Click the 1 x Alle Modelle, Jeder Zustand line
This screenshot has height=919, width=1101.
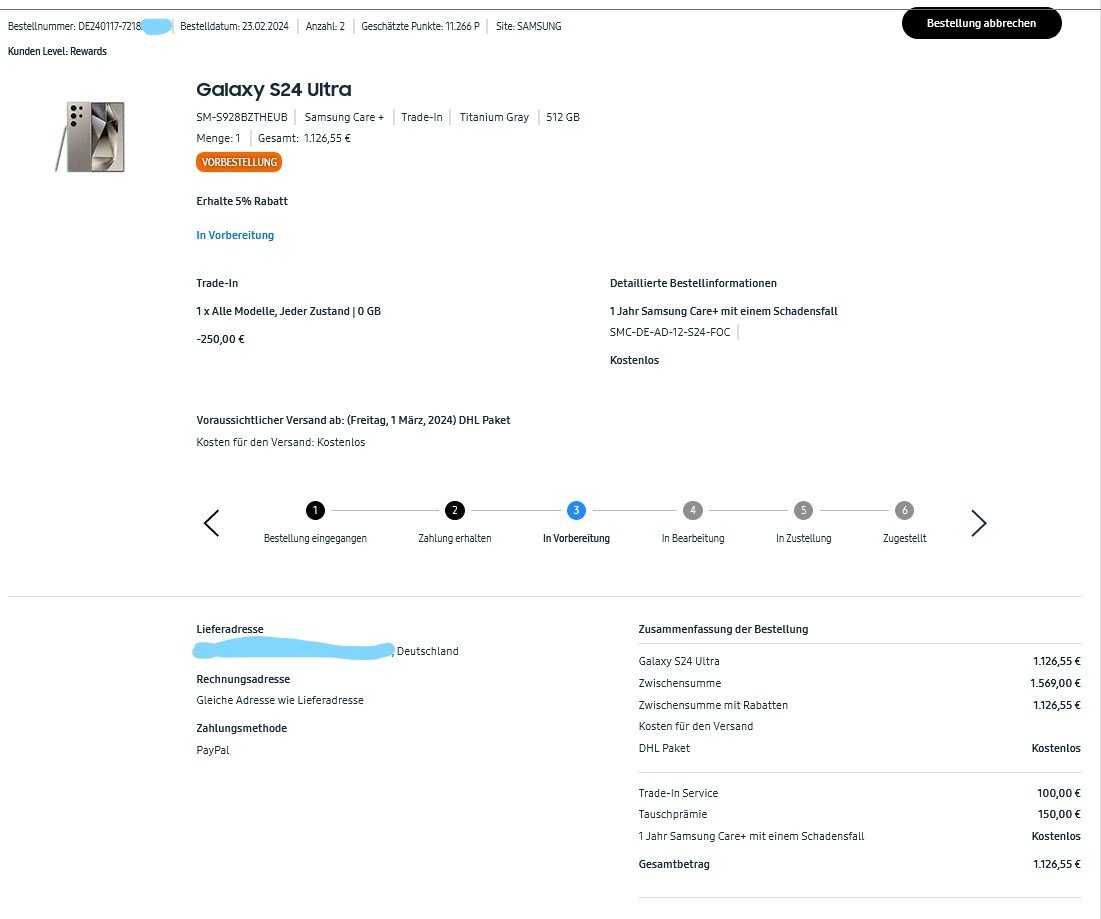point(289,311)
